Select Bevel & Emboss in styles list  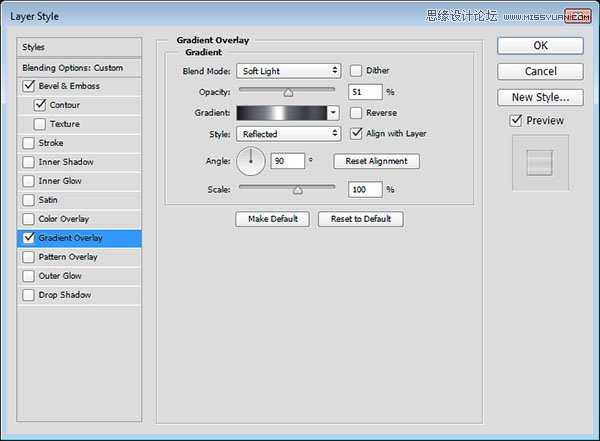point(69,86)
